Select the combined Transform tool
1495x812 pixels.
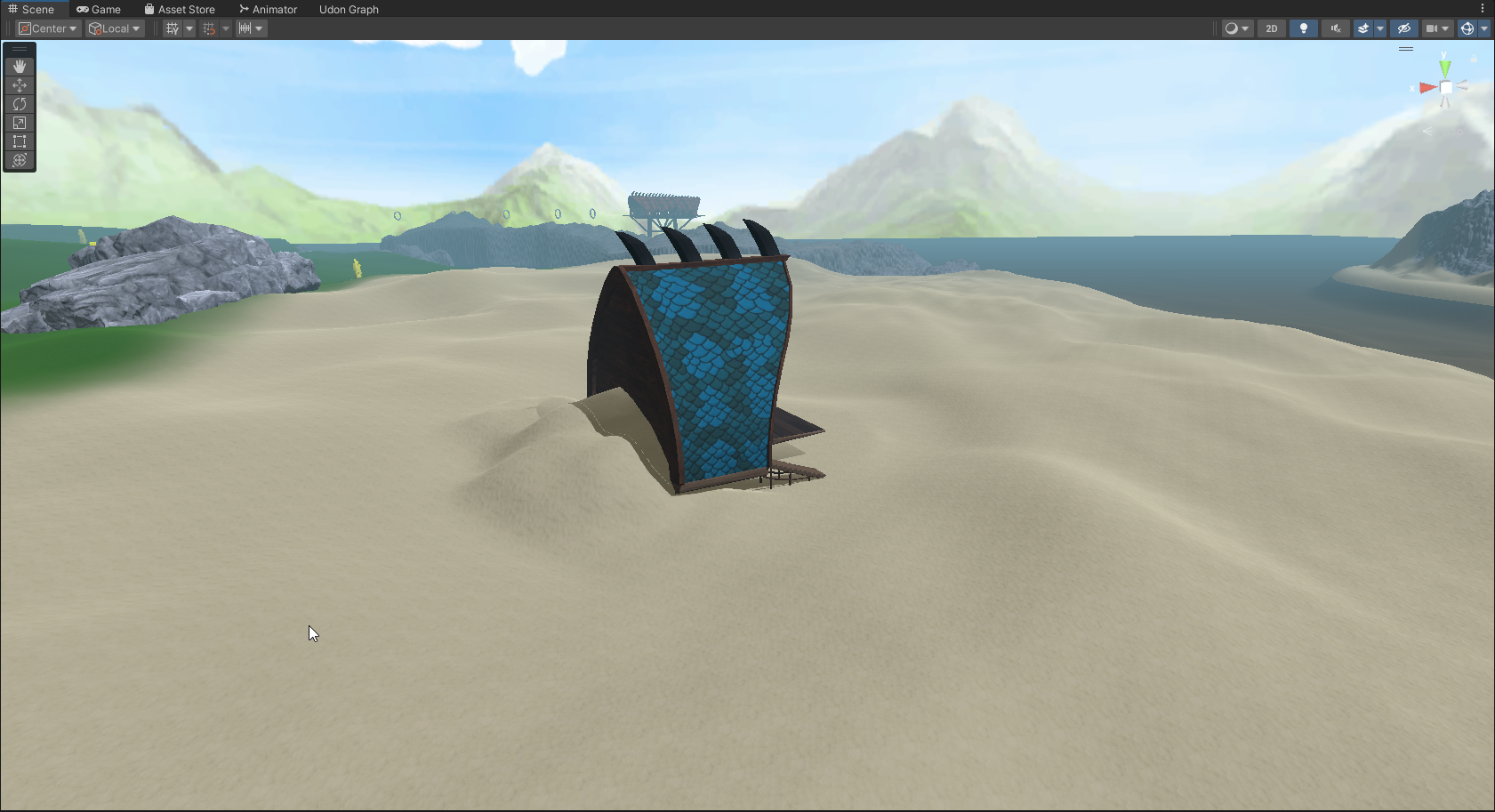[x=20, y=160]
